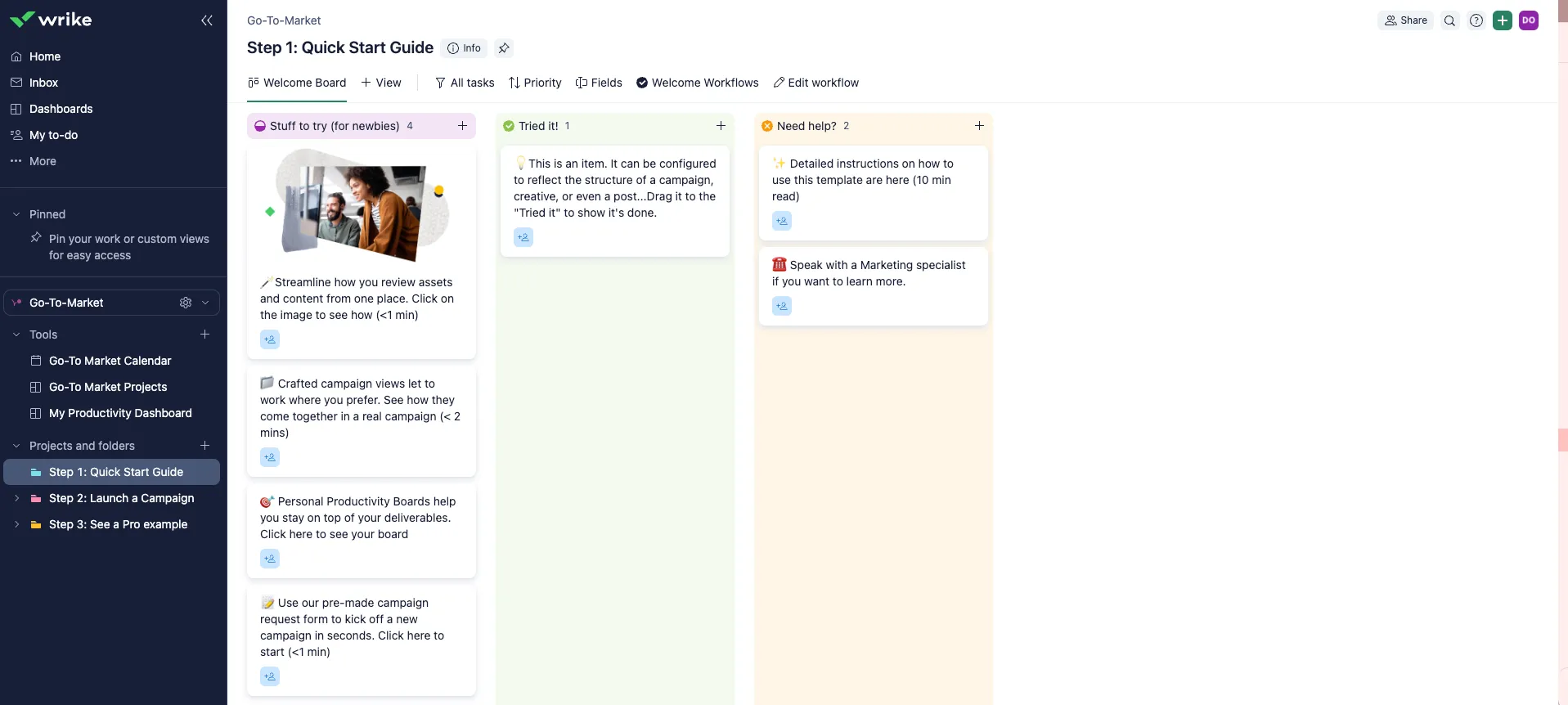Open Go-To-Market space settings gear
Viewport: 1568px width, 705px height.
click(x=186, y=303)
